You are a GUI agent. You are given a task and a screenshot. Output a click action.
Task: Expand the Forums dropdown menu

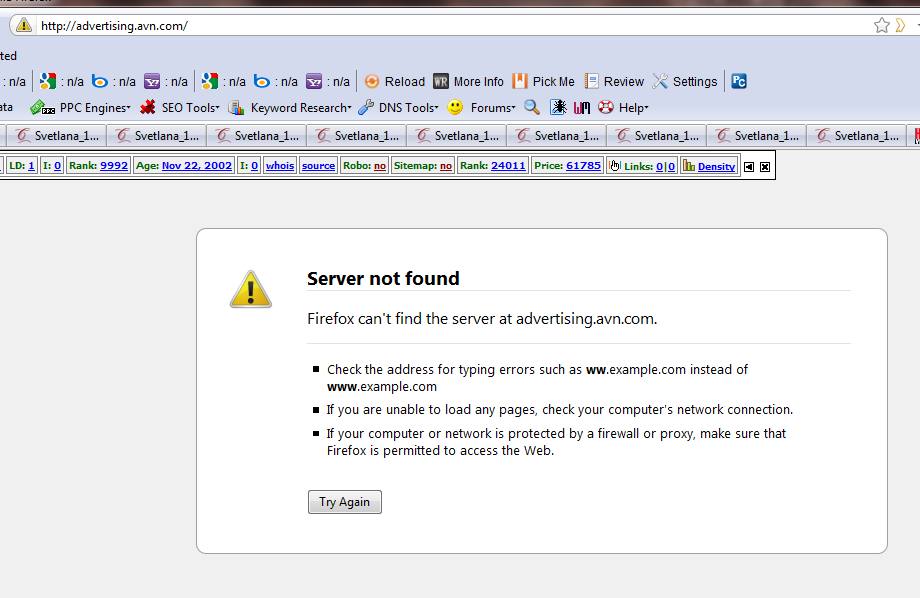tap(482, 107)
